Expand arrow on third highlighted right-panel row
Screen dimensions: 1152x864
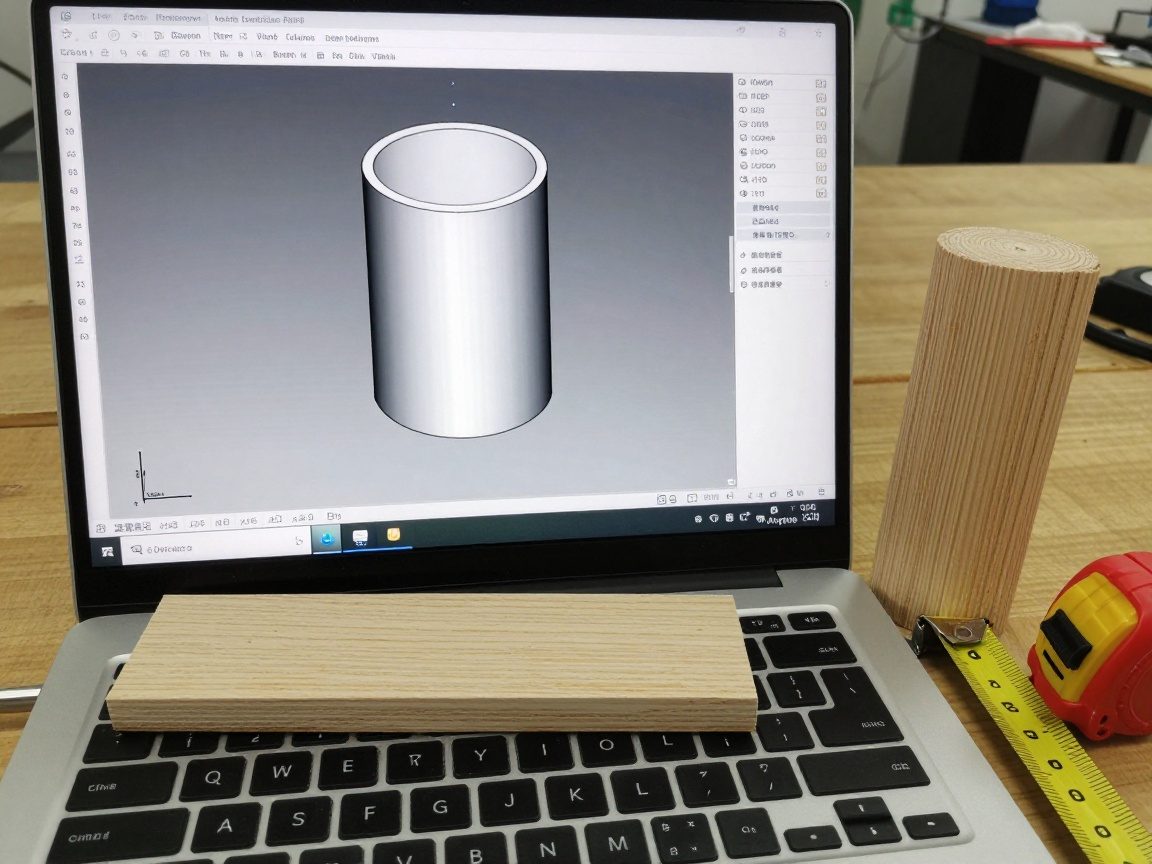[827, 235]
